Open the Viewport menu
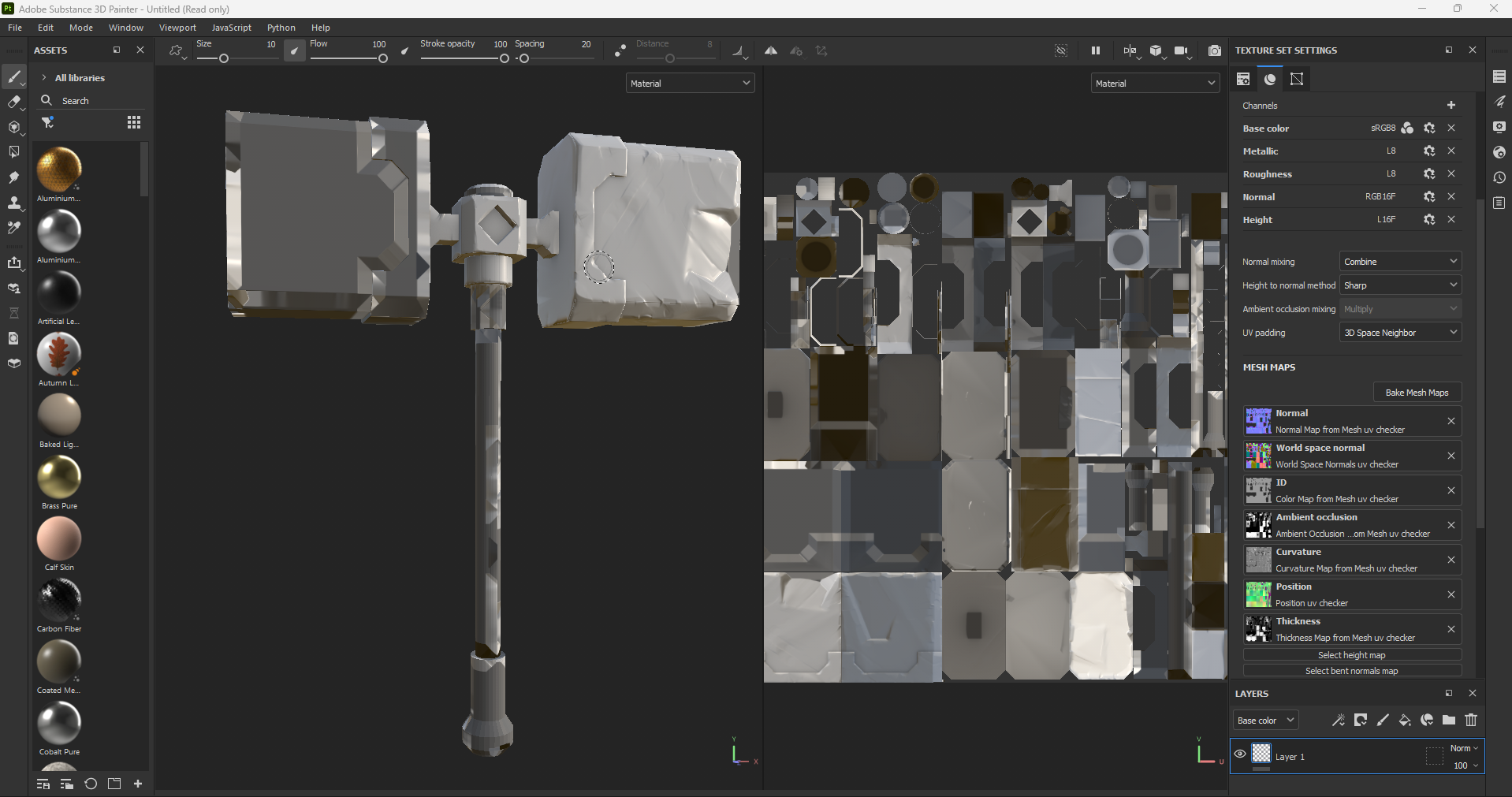 pyautogui.click(x=177, y=27)
